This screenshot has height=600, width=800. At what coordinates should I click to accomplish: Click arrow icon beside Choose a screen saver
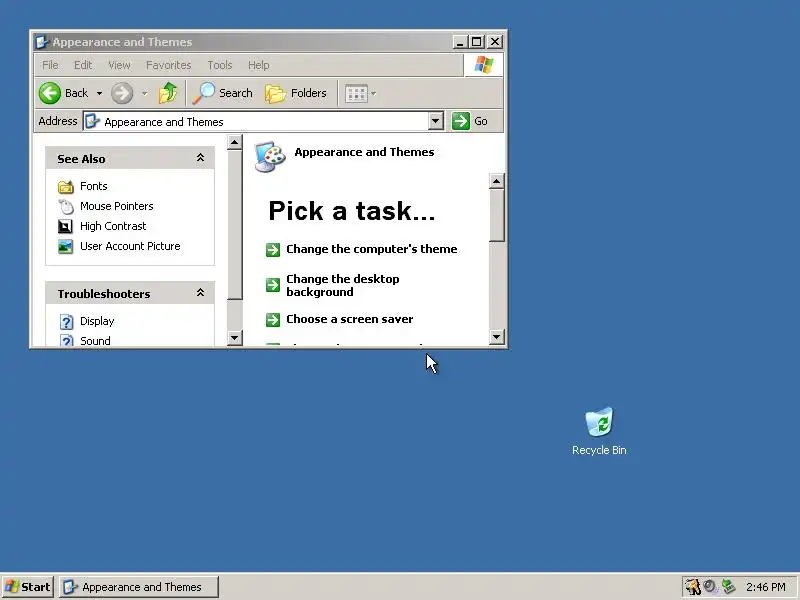pyautogui.click(x=273, y=319)
